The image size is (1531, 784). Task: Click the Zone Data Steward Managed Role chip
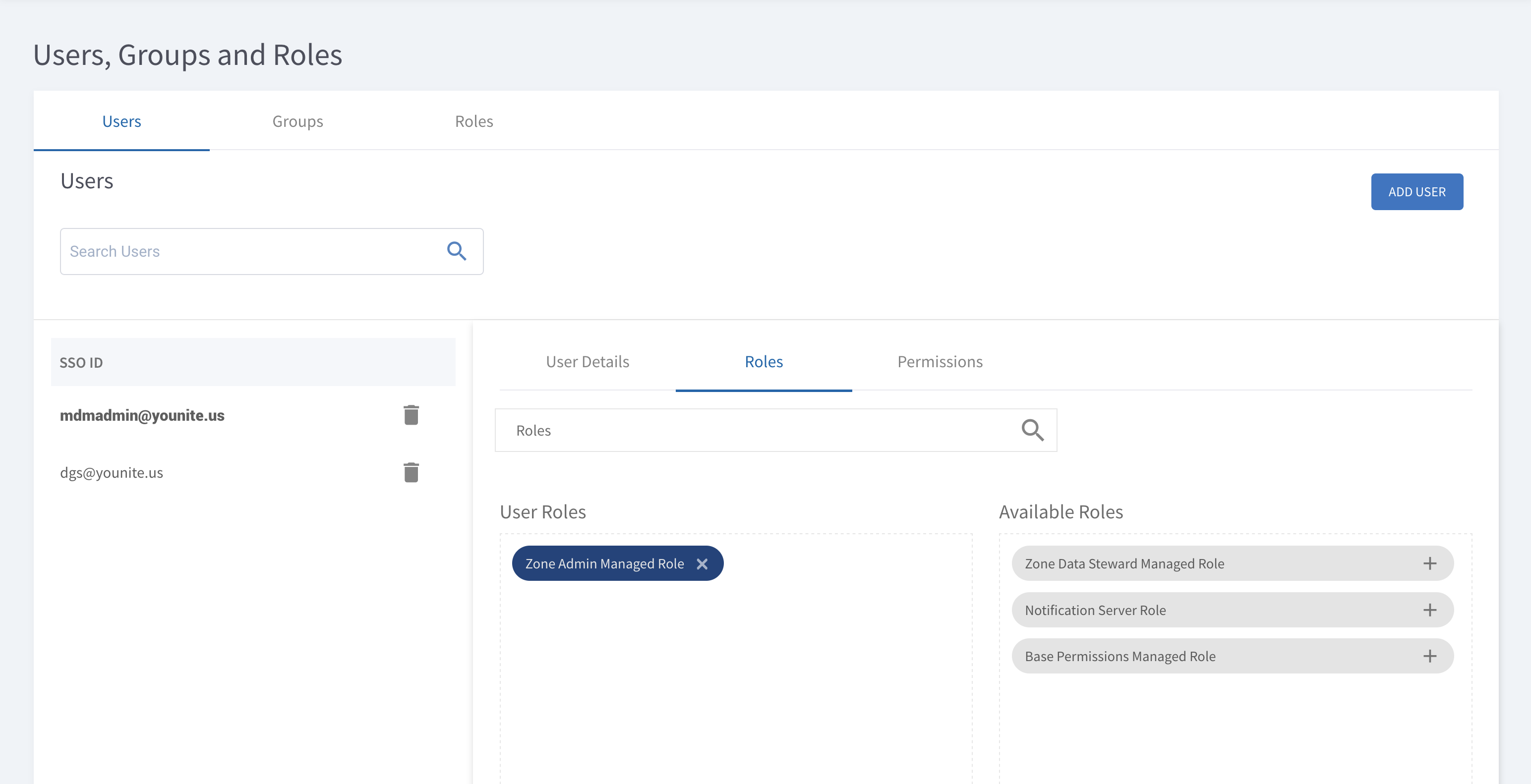tap(1233, 563)
